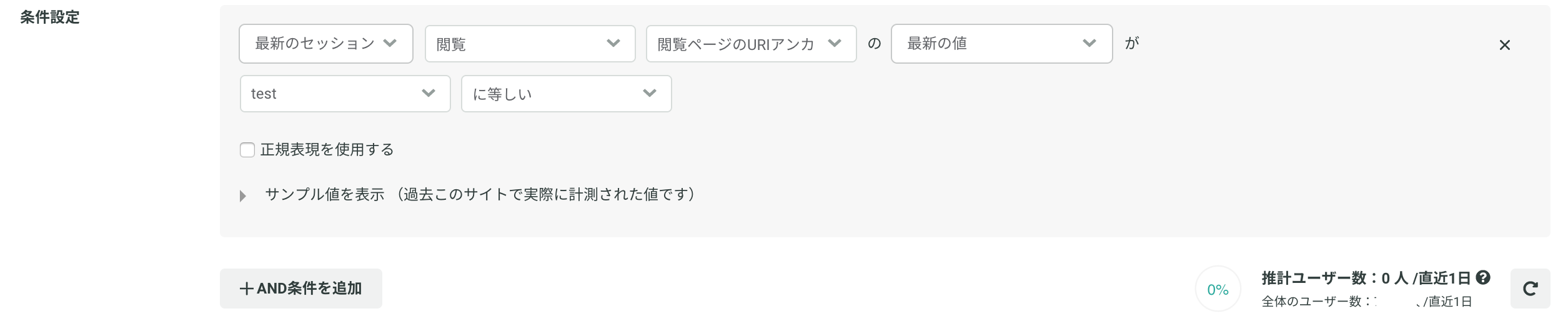Screen dimensions: 1568x326
Task: Click the 正規表現を使用する label text
Action: tap(327, 149)
